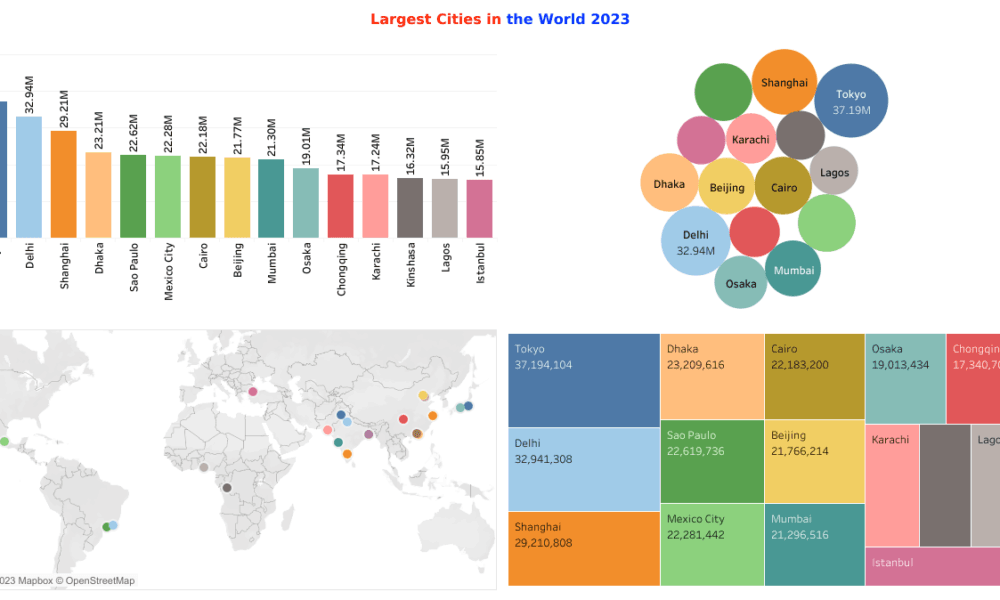This screenshot has width=1000, height=600.
Task: Click the Karachi bubble in bubble chart
Action: point(750,140)
